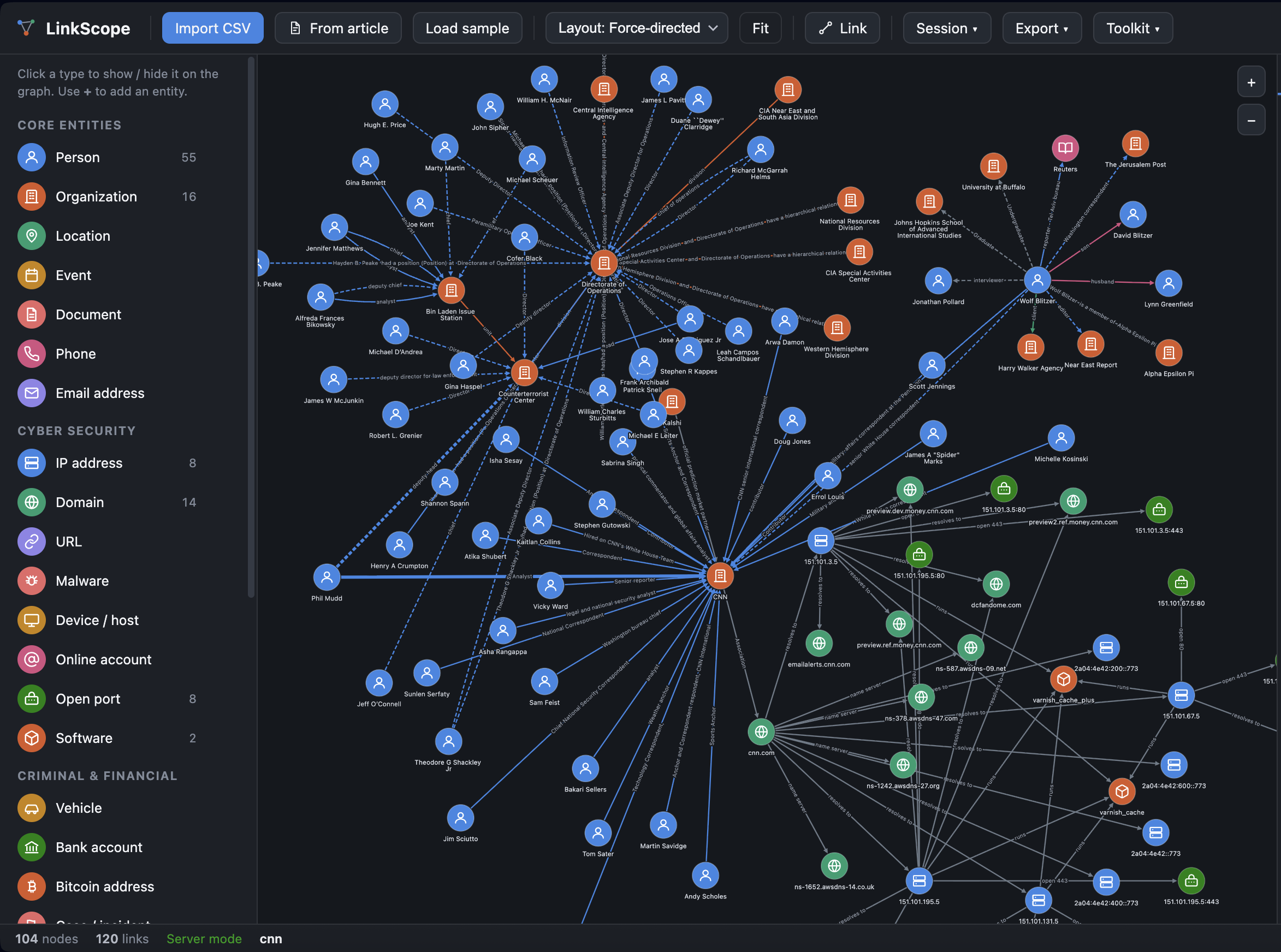Click the Load sample button
The height and width of the screenshot is (952, 1281).
pos(467,28)
